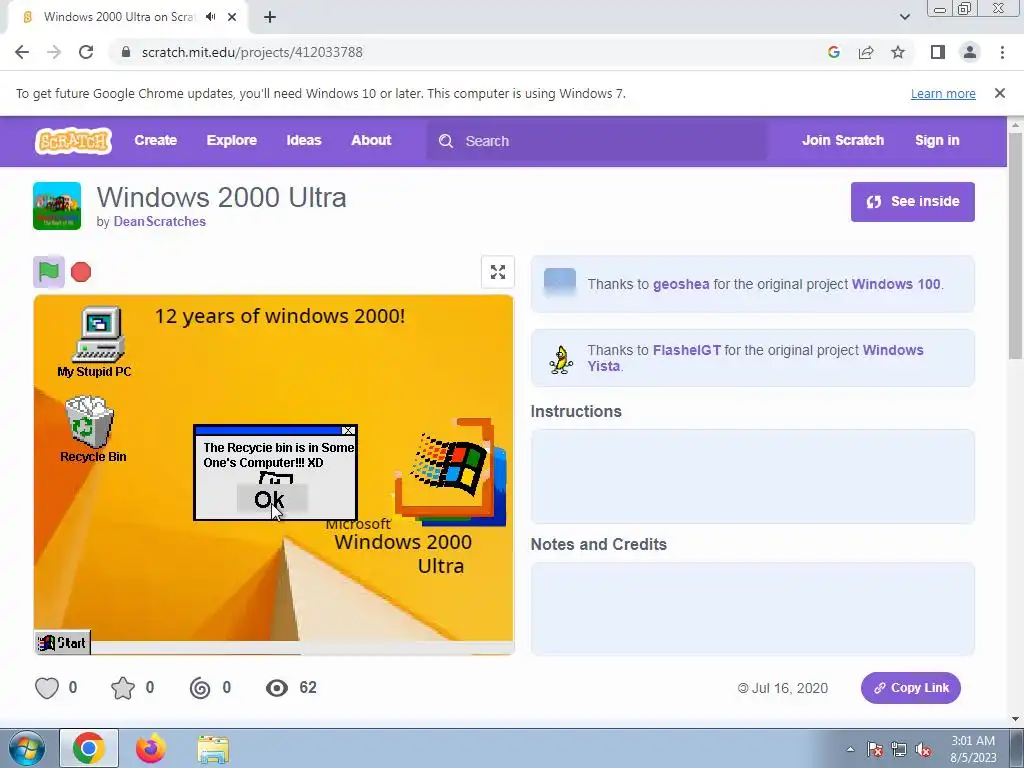
Task: Open Windows Start orb
Action: [26, 748]
